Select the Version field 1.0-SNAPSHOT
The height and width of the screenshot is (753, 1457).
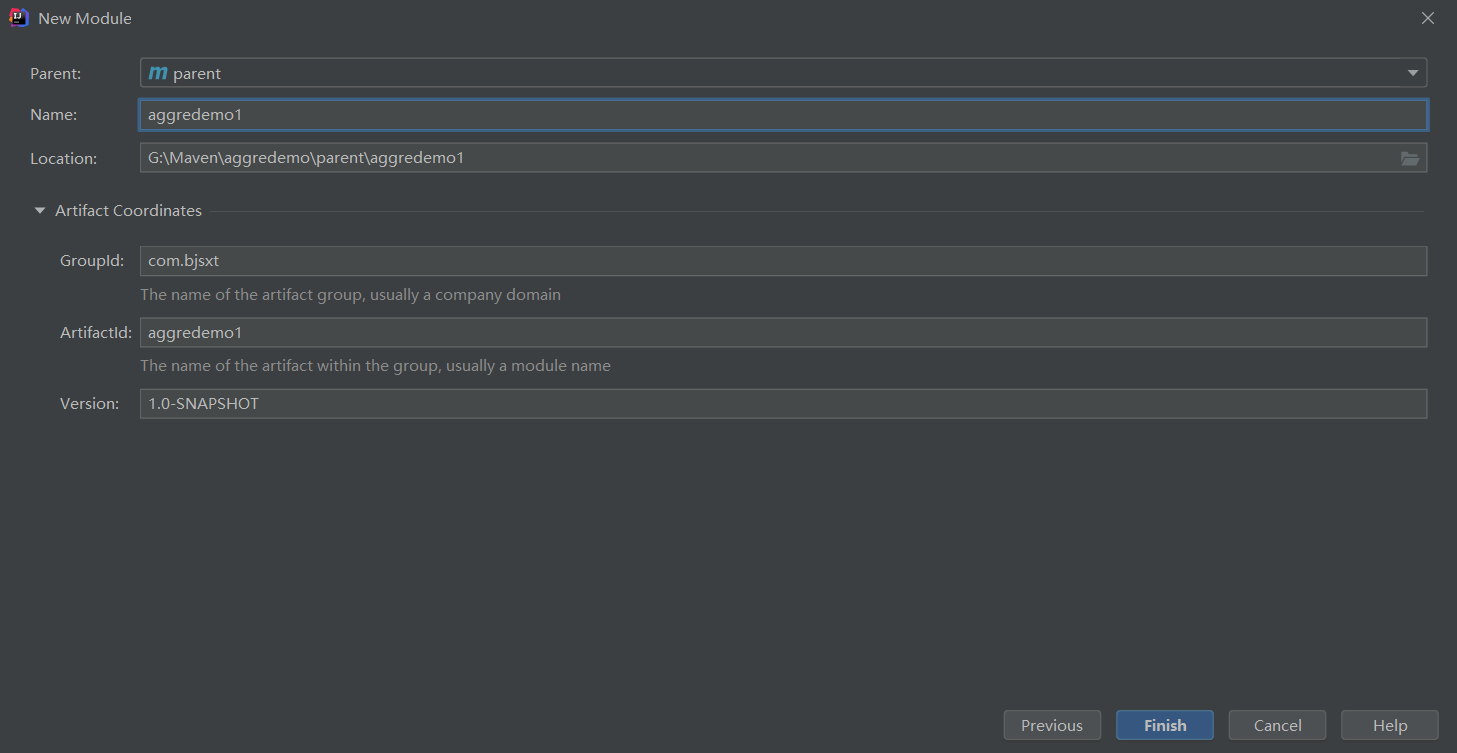click(783, 404)
